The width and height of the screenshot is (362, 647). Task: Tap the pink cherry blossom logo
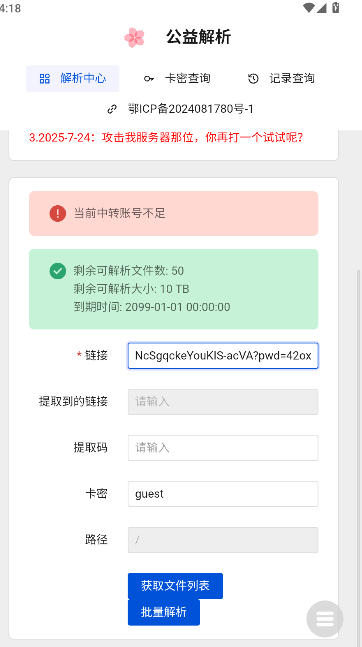(x=134, y=38)
